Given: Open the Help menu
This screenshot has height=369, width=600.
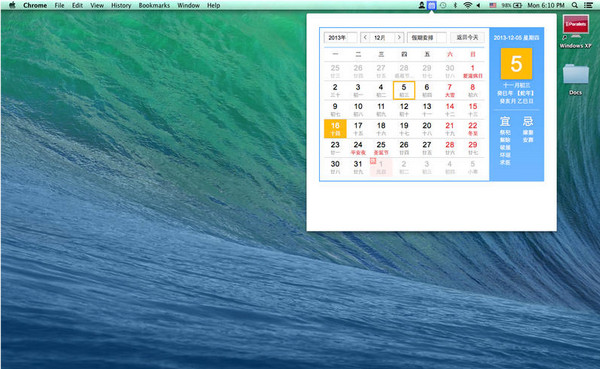Looking at the screenshot, I should (214, 5).
